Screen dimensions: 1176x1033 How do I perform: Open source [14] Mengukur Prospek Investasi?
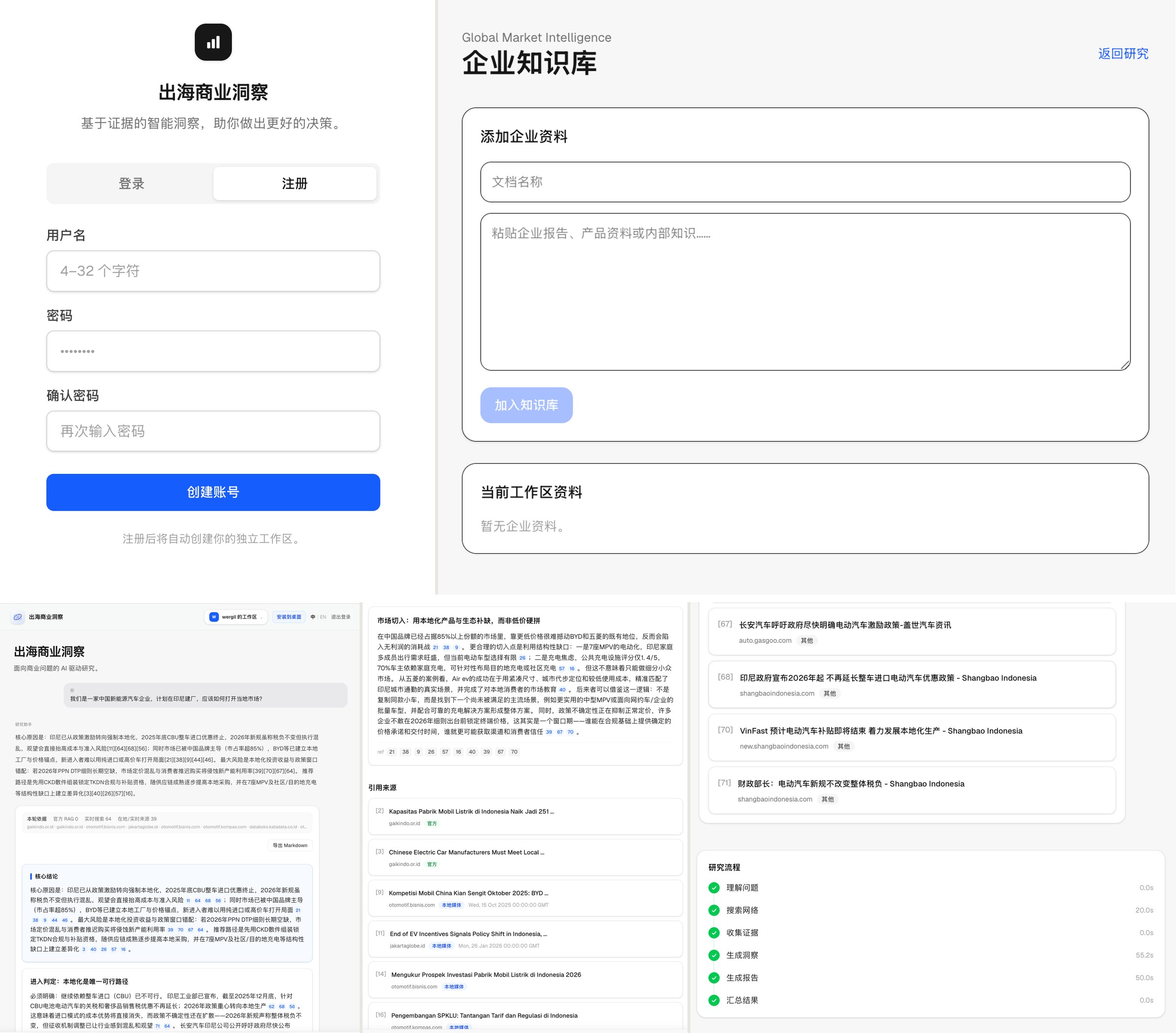pos(525,980)
